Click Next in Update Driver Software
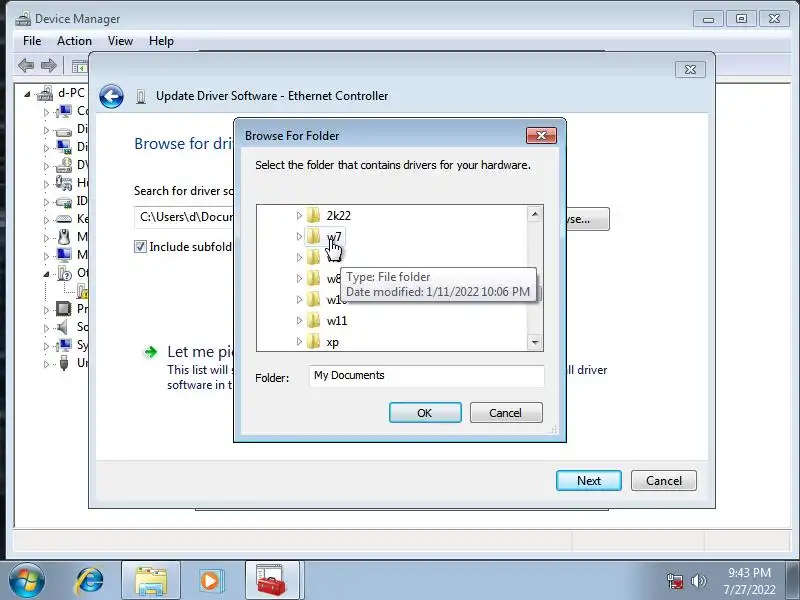Viewport: 800px width, 600px height. [x=589, y=481]
